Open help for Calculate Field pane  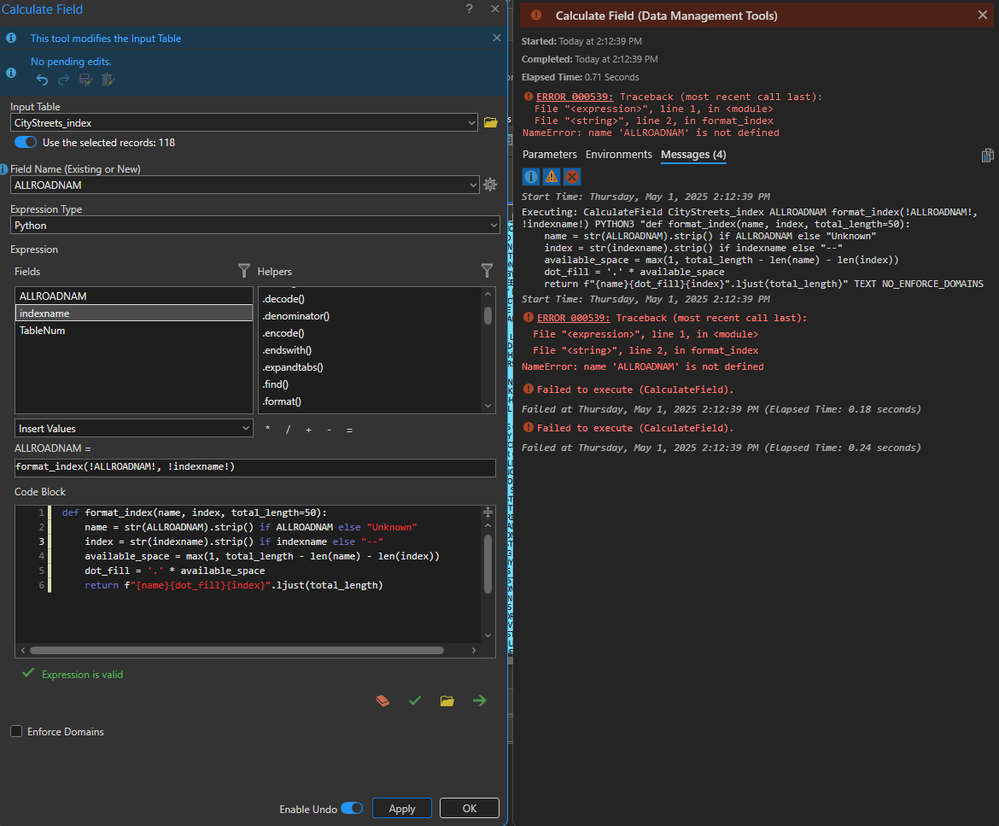click(x=470, y=9)
